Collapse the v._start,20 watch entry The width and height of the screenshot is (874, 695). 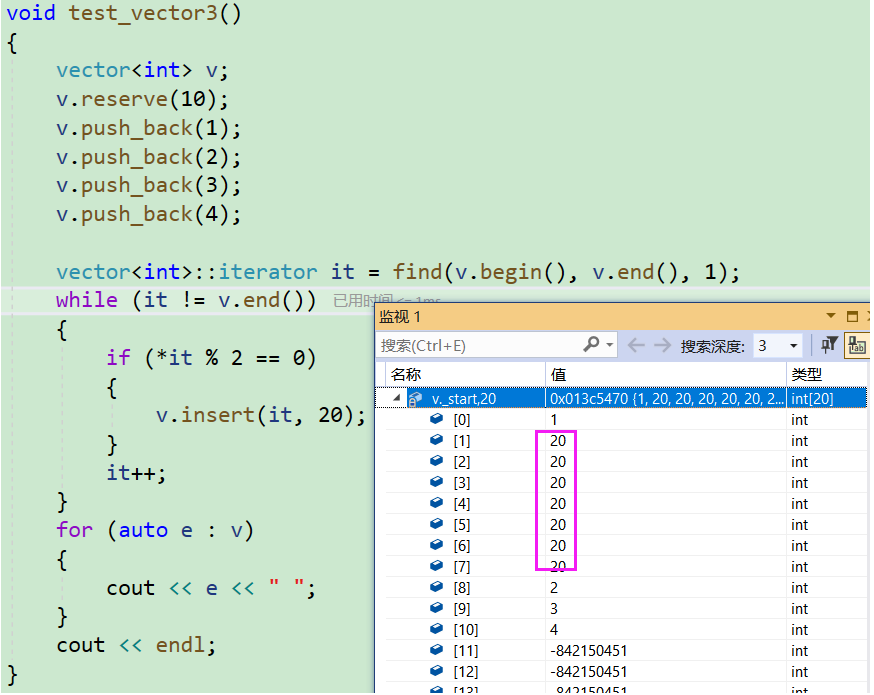click(396, 398)
